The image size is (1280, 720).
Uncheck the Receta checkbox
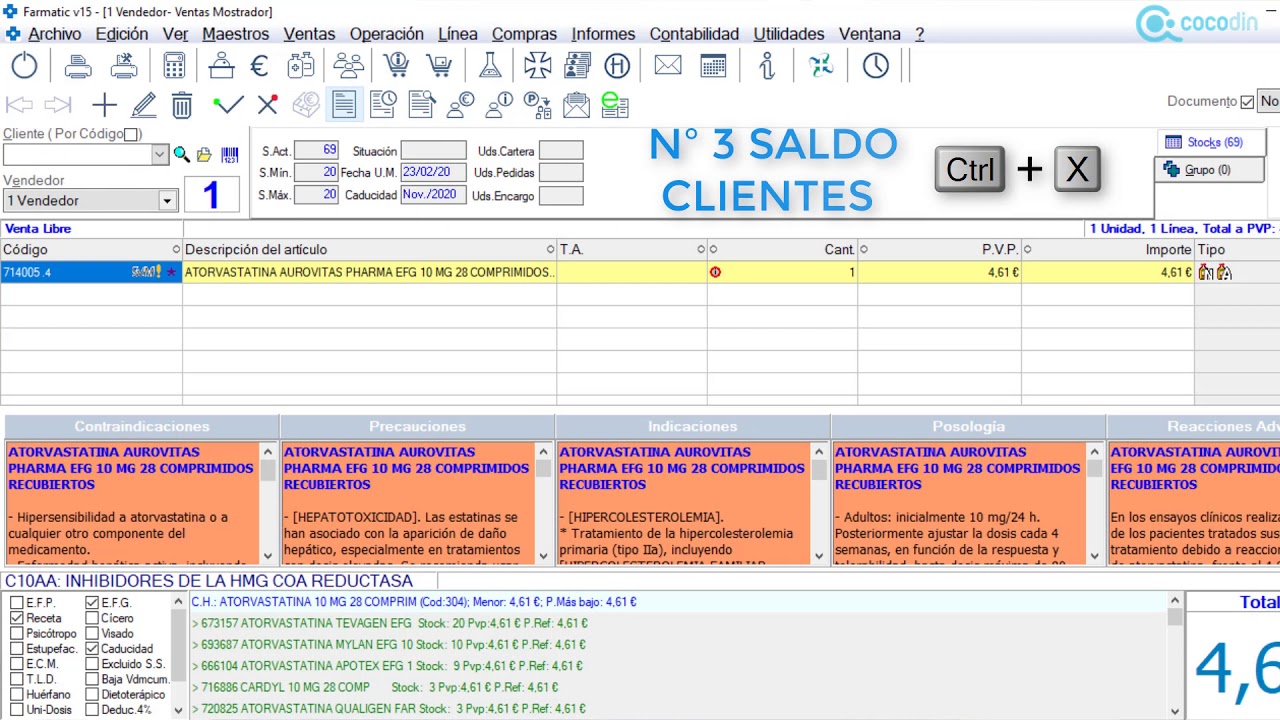pyautogui.click(x=16, y=618)
